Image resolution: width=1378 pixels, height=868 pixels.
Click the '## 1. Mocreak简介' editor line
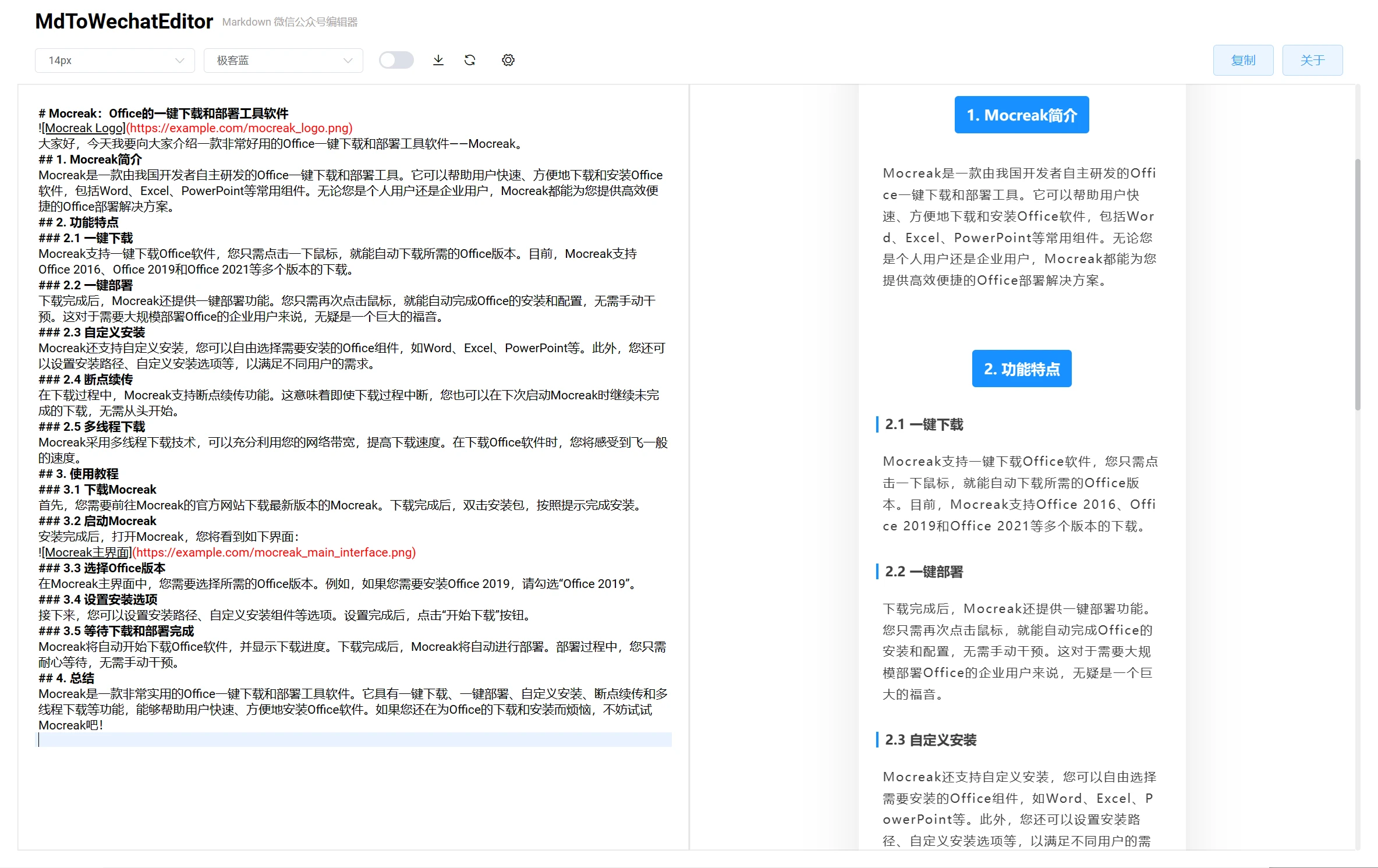[x=90, y=160]
